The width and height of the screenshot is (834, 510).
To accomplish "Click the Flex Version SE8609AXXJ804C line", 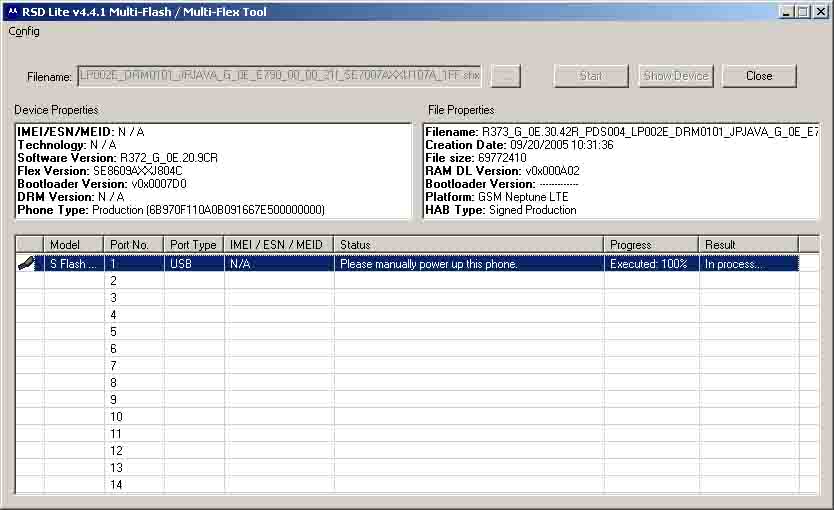I will point(100,171).
